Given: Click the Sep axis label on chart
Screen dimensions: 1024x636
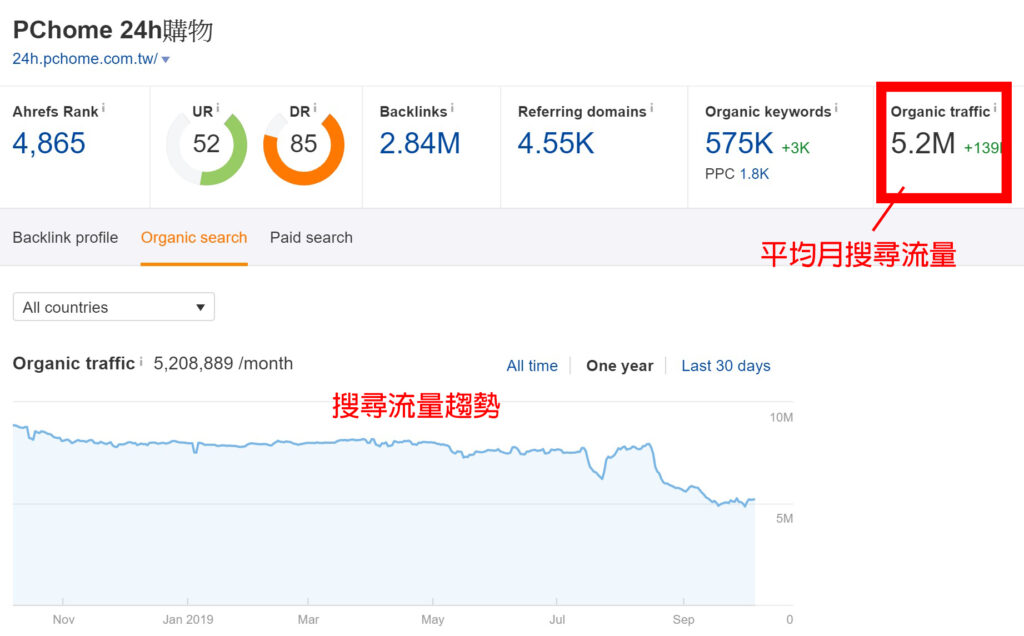Looking at the screenshot, I should [x=683, y=619].
